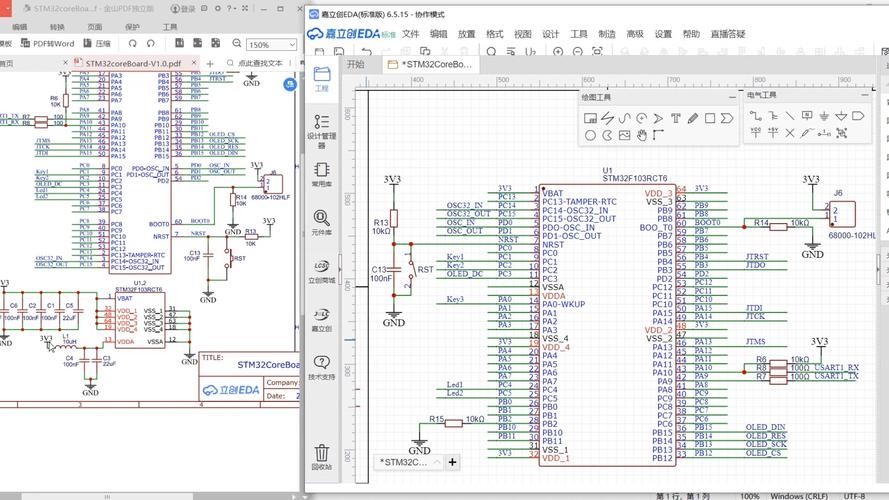Image resolution: width=889 pixels, height=500 pixels.
Task: Place a VCC power flag
Action: 755,133
